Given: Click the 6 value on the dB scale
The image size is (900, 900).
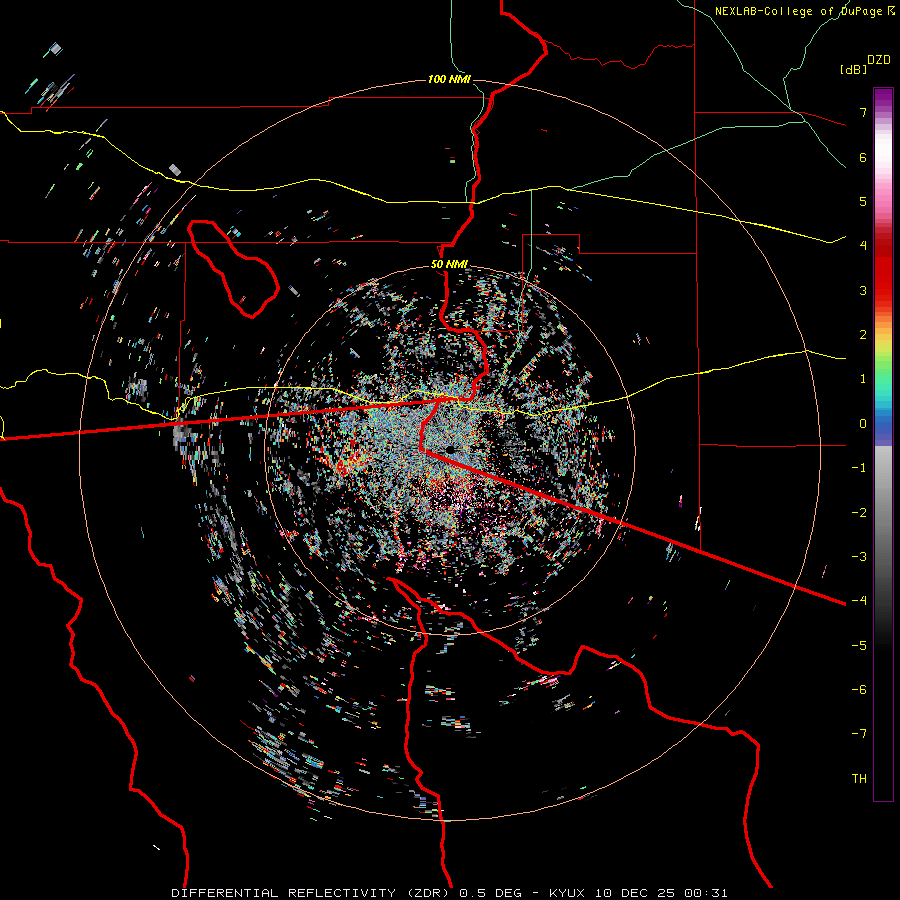Looking at the screenshot, I should coord(863,157).
